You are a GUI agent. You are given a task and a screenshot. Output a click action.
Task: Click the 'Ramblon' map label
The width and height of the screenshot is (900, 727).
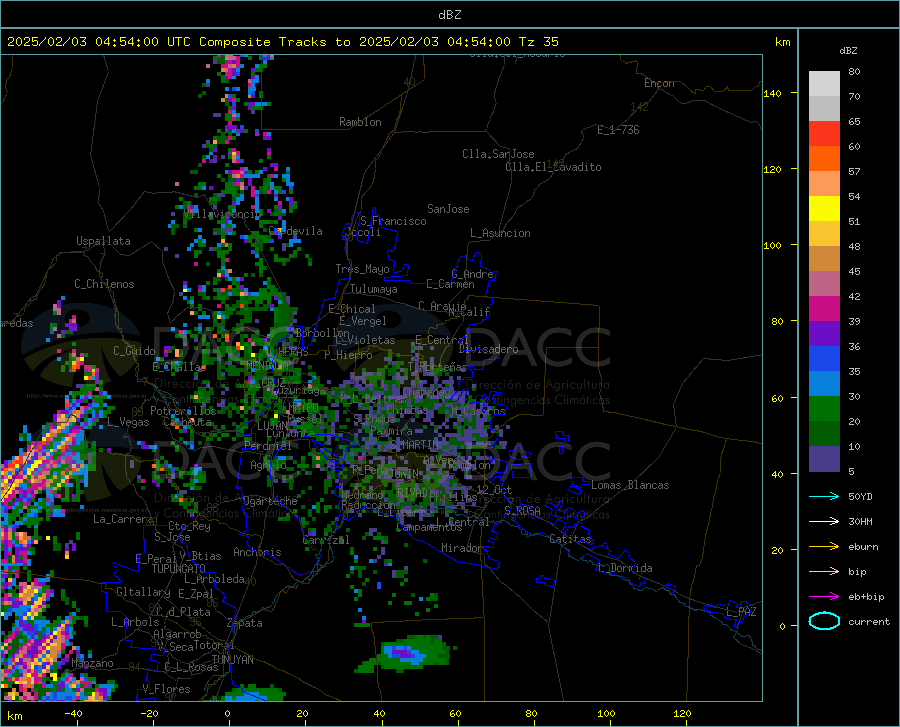360,122
